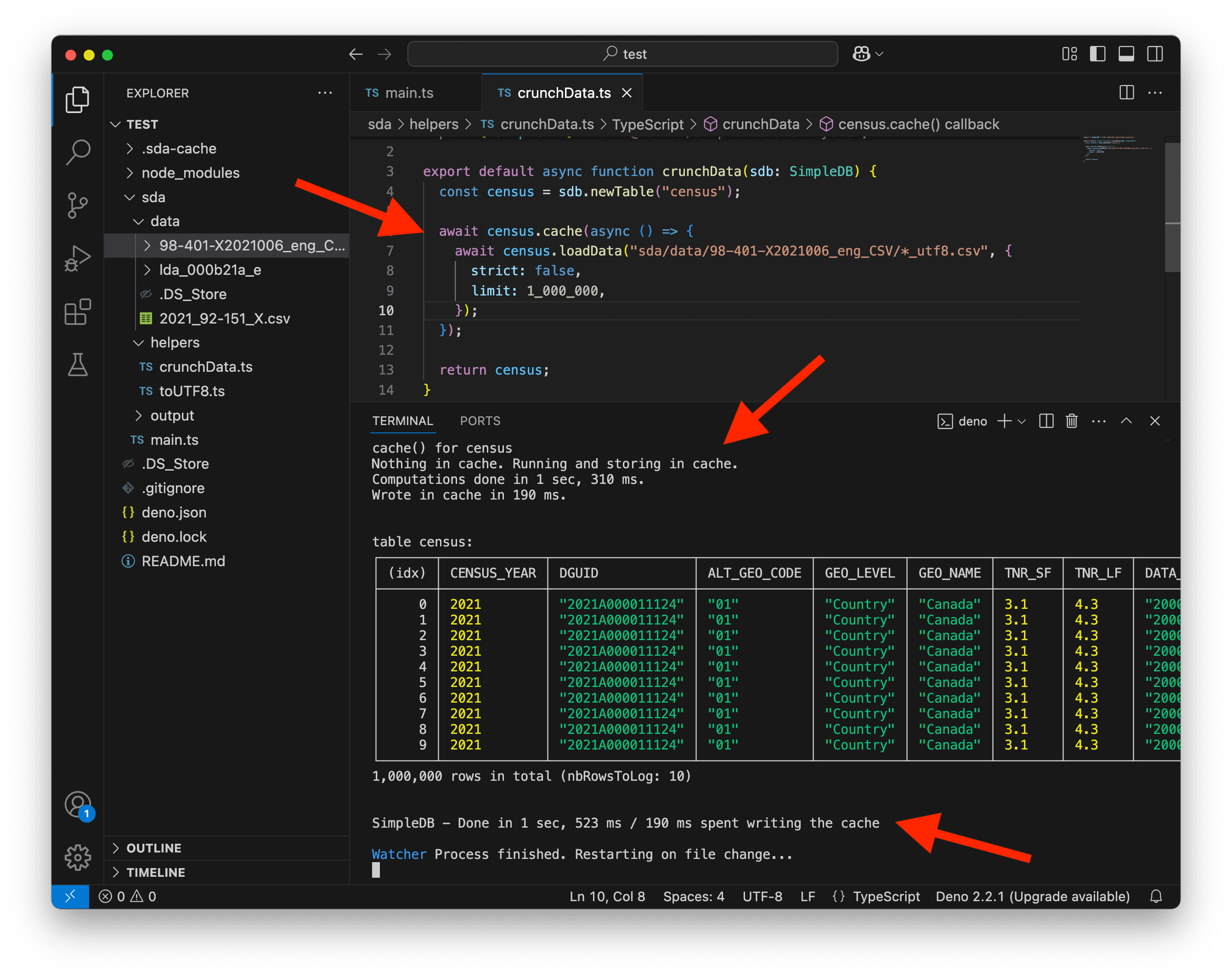This screenshot has width=1232, height=977.
Task: Expand 98-401-X2021006_eng_CSV folder
Action: (226, 246)
